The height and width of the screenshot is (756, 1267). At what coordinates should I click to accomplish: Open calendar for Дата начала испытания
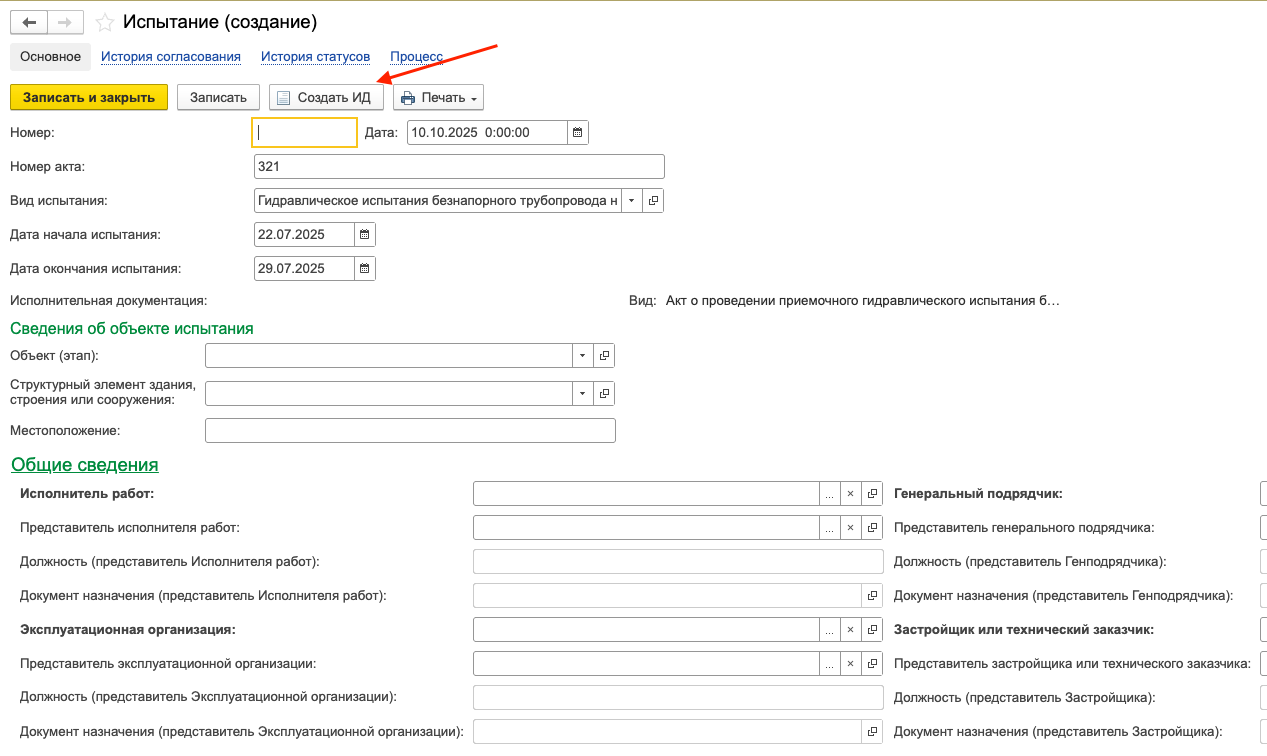tap(364, 234)
